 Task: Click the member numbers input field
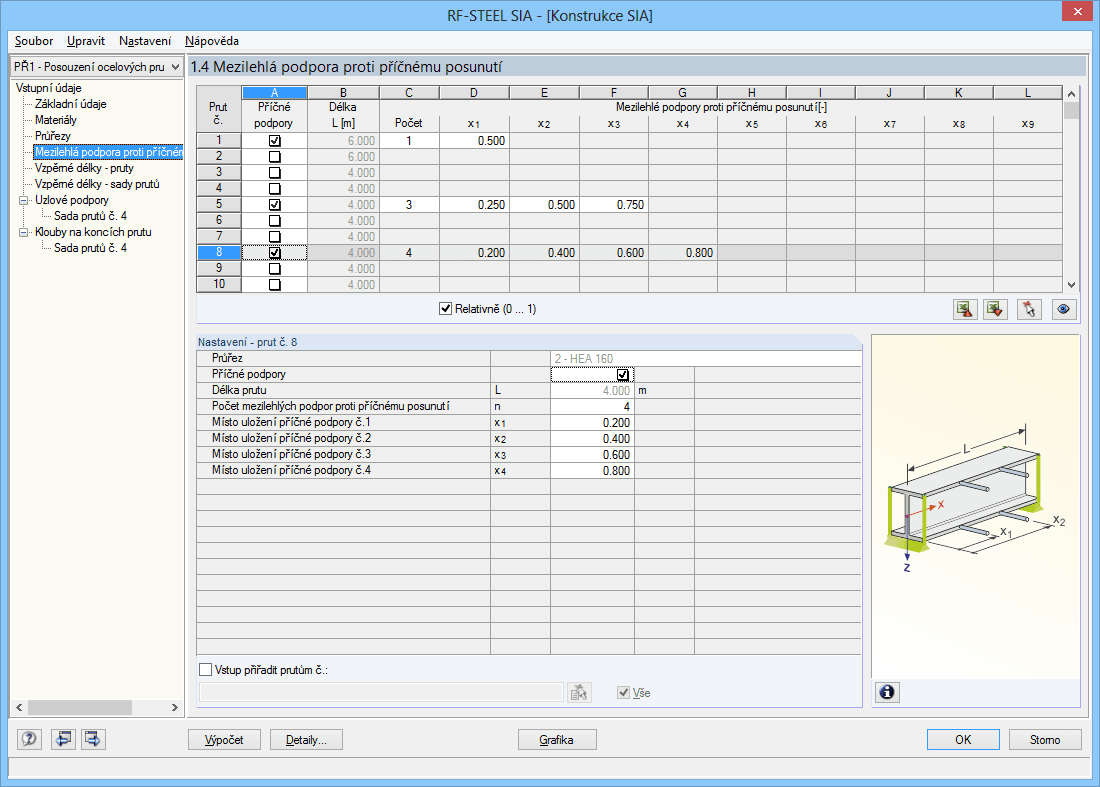tap(381, 693)
